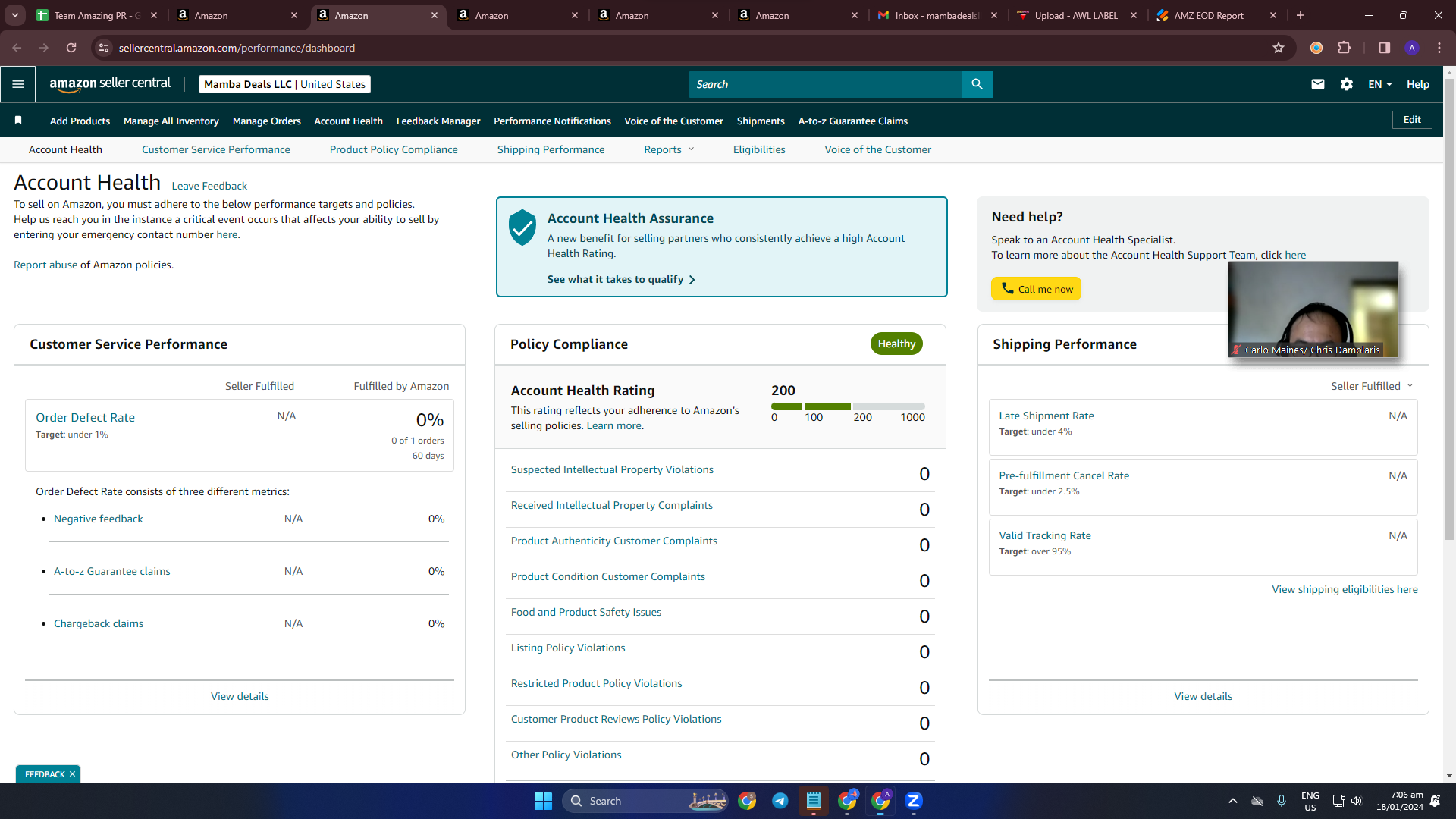
Task: Click the Seller Central search field
Action: coord(826,84)
